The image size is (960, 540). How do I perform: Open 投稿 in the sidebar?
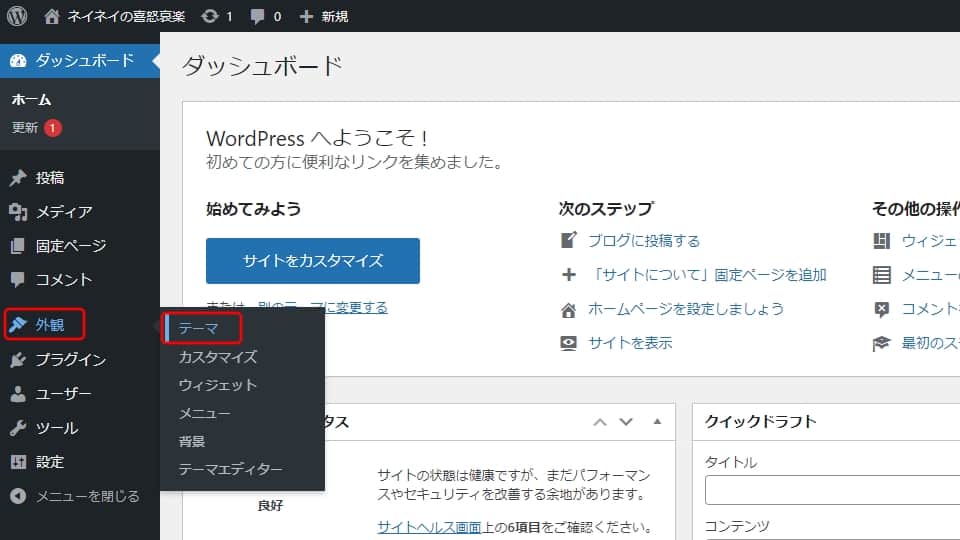(50, 178)
